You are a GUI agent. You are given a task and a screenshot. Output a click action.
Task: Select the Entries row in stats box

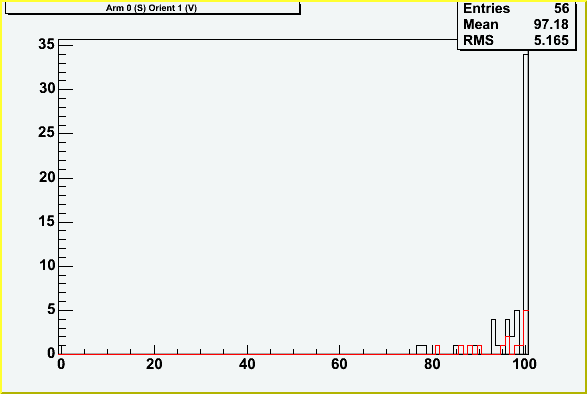point(516,8)
